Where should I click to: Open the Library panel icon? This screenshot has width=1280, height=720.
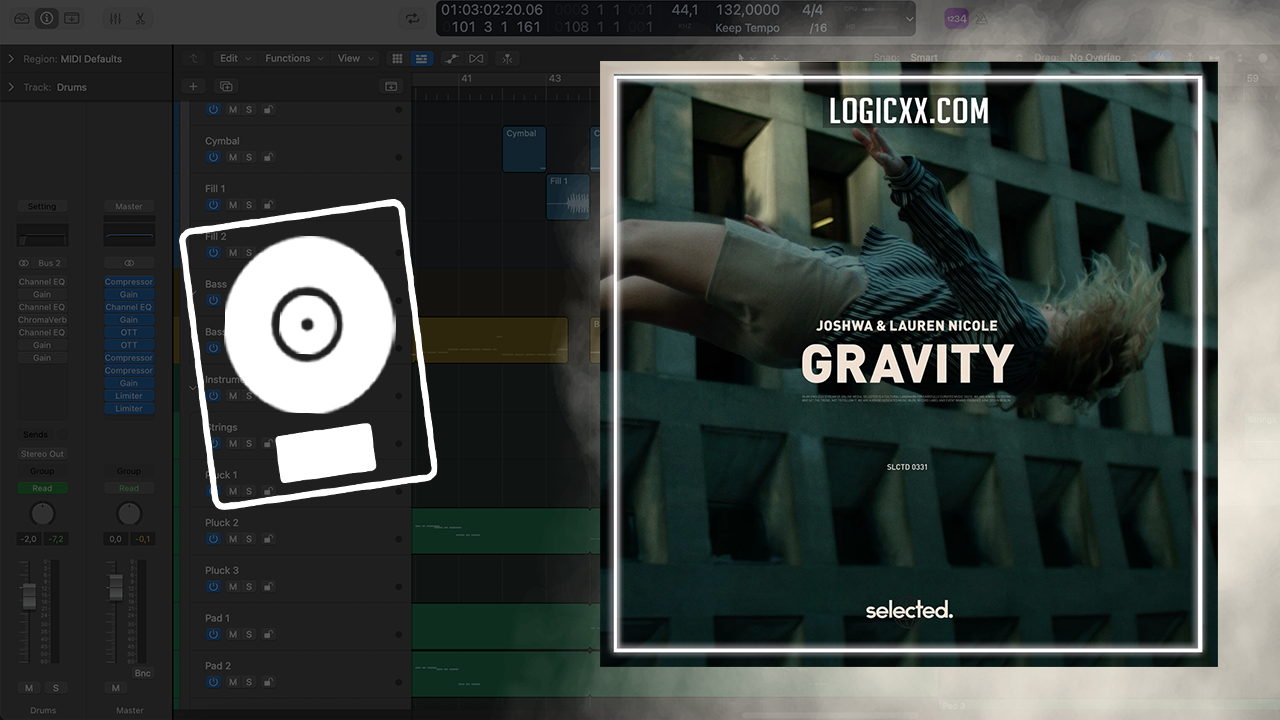[22, 18]
